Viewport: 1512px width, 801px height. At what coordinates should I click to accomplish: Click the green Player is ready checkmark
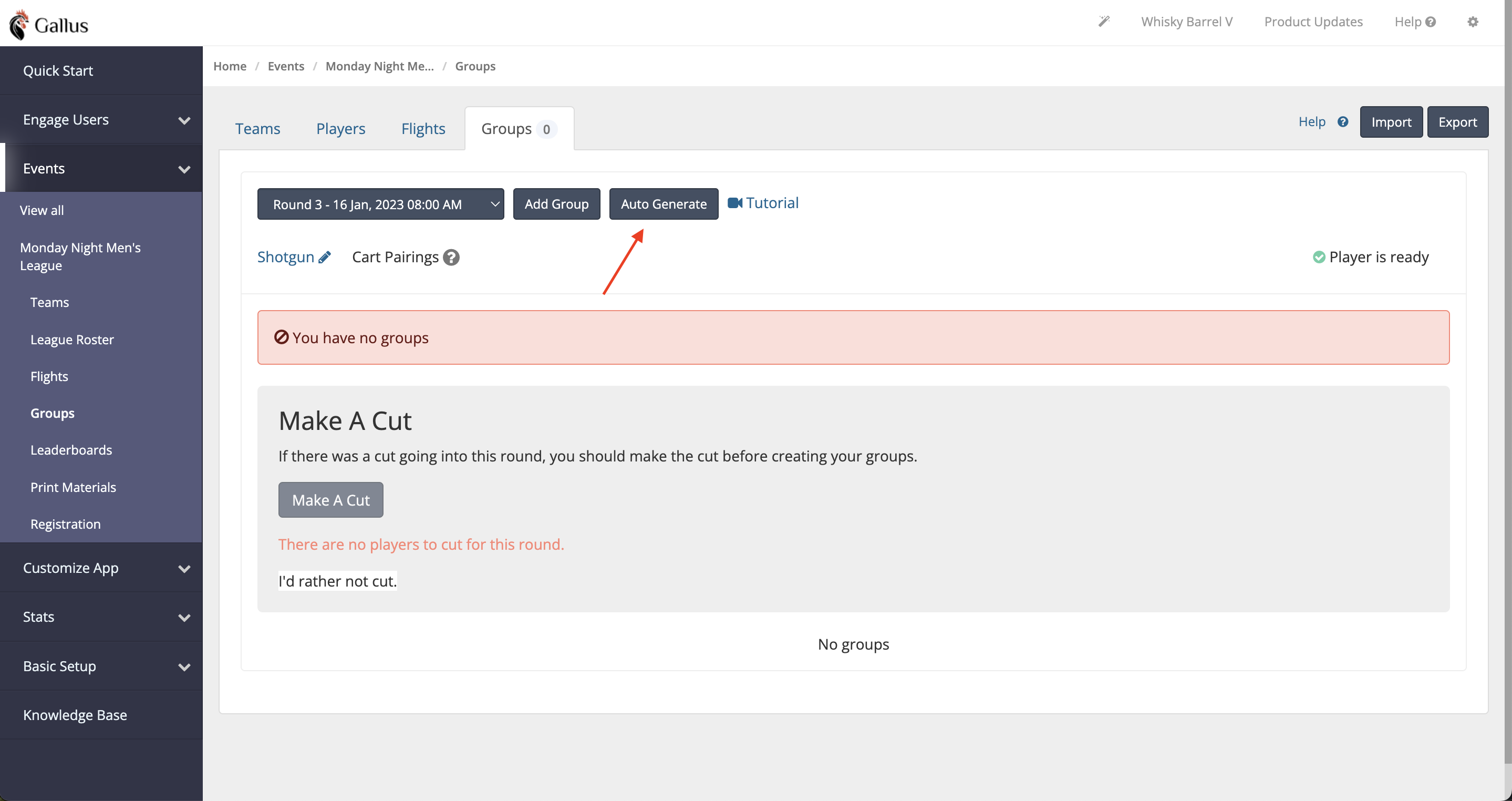click(1318, 257)
